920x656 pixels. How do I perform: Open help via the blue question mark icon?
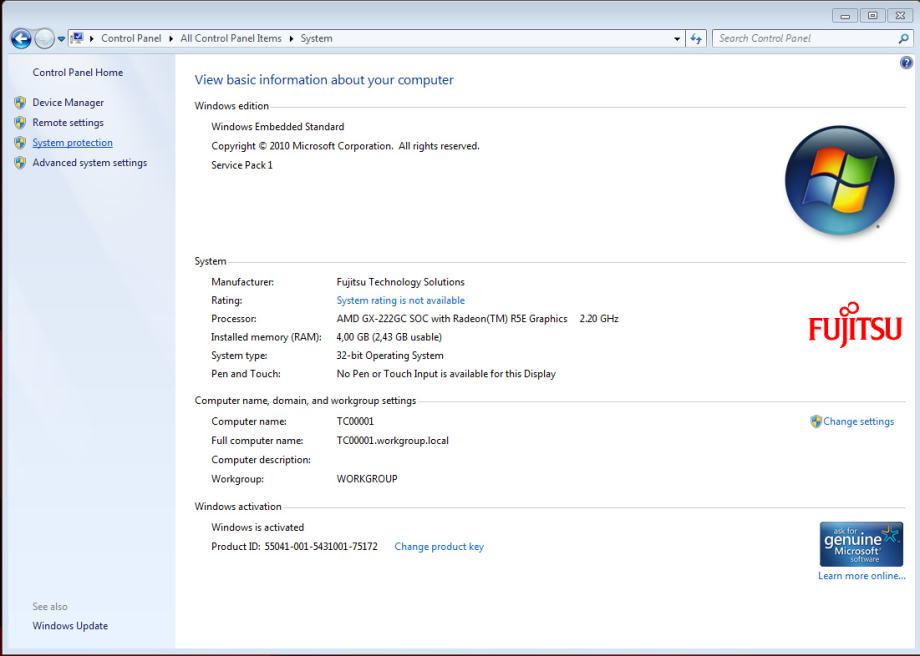coord(907,62)
